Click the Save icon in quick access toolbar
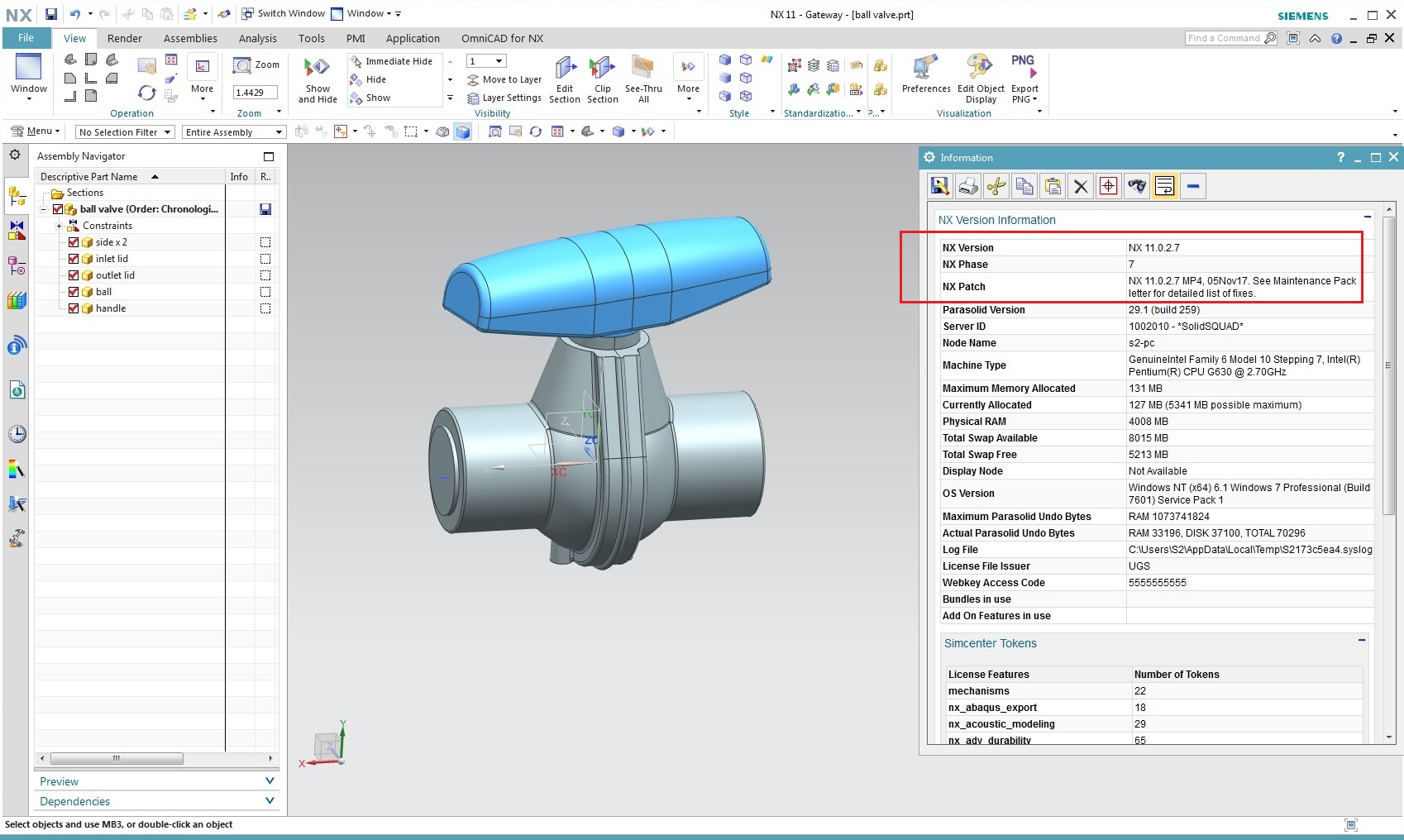The width and height of the screenshot is (1404, 840). (51, 14)
